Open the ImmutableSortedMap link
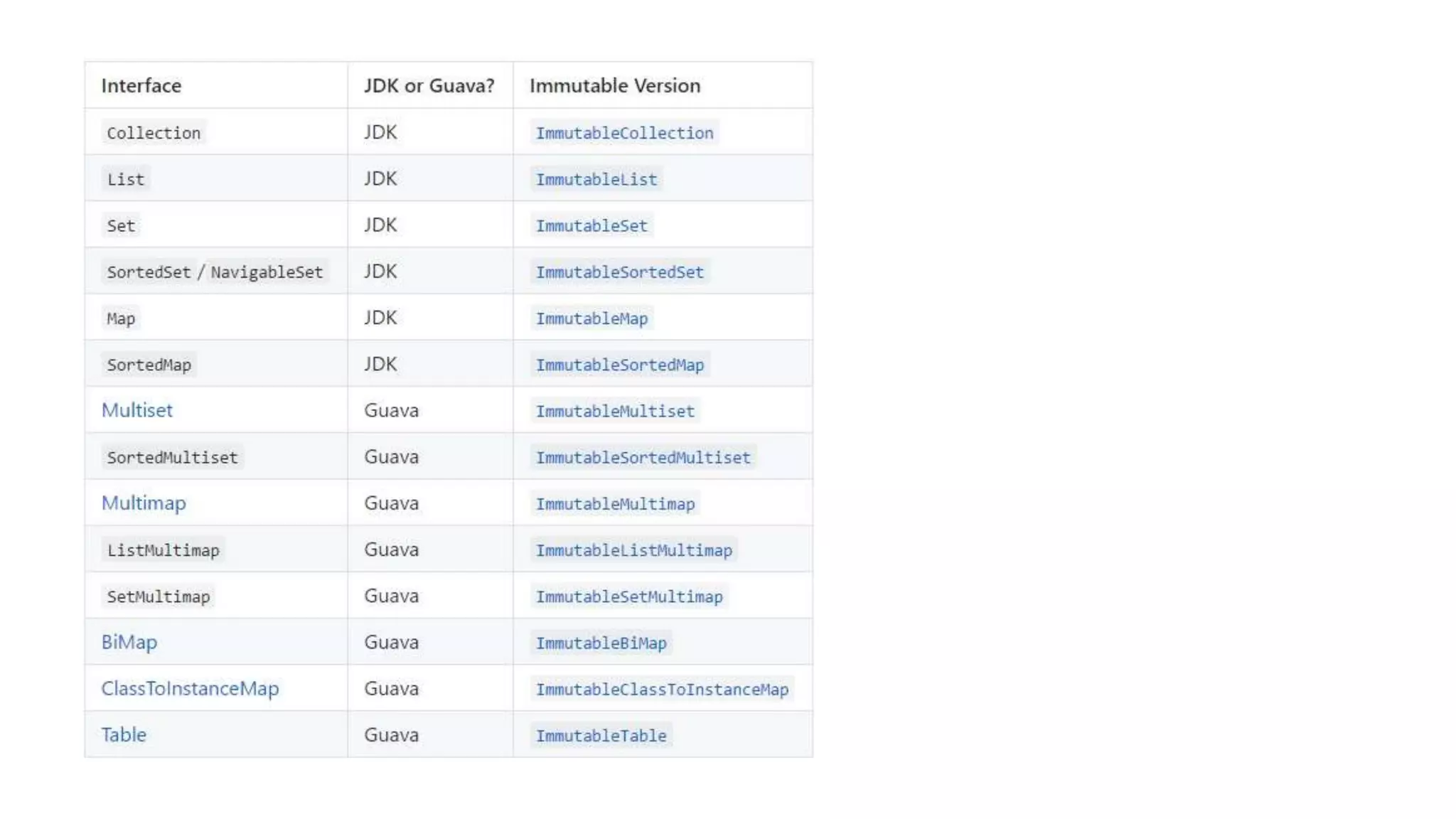 [619, 365]
